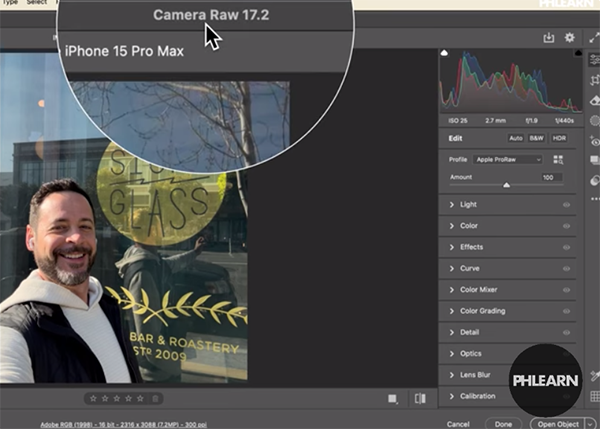Toggle shadow clipping warning triangle
Screen dimensions: 600x429
point(444,53)
